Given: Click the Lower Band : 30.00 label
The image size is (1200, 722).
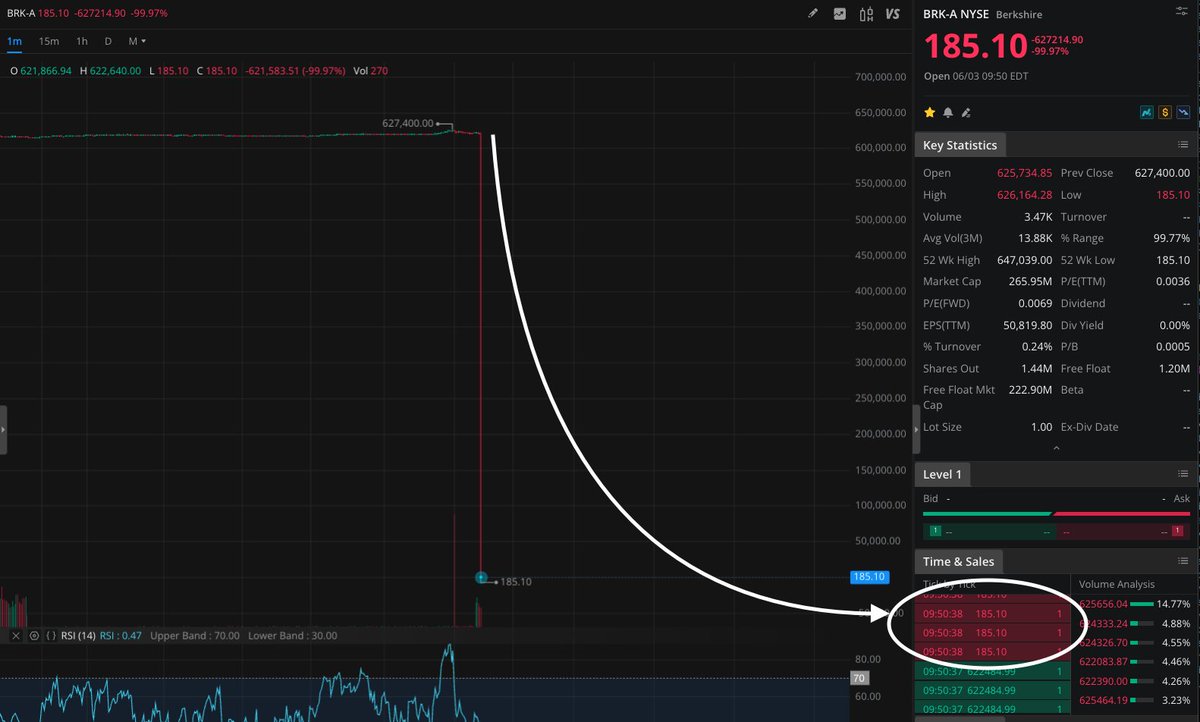Looking at the screenshot, I should click(x=293, y=636).
